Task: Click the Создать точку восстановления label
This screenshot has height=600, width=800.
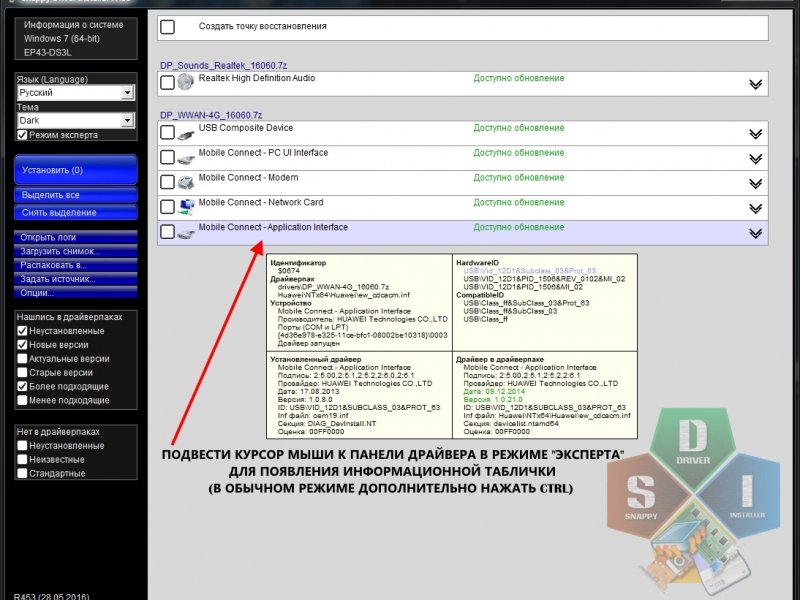Action: 263,26
